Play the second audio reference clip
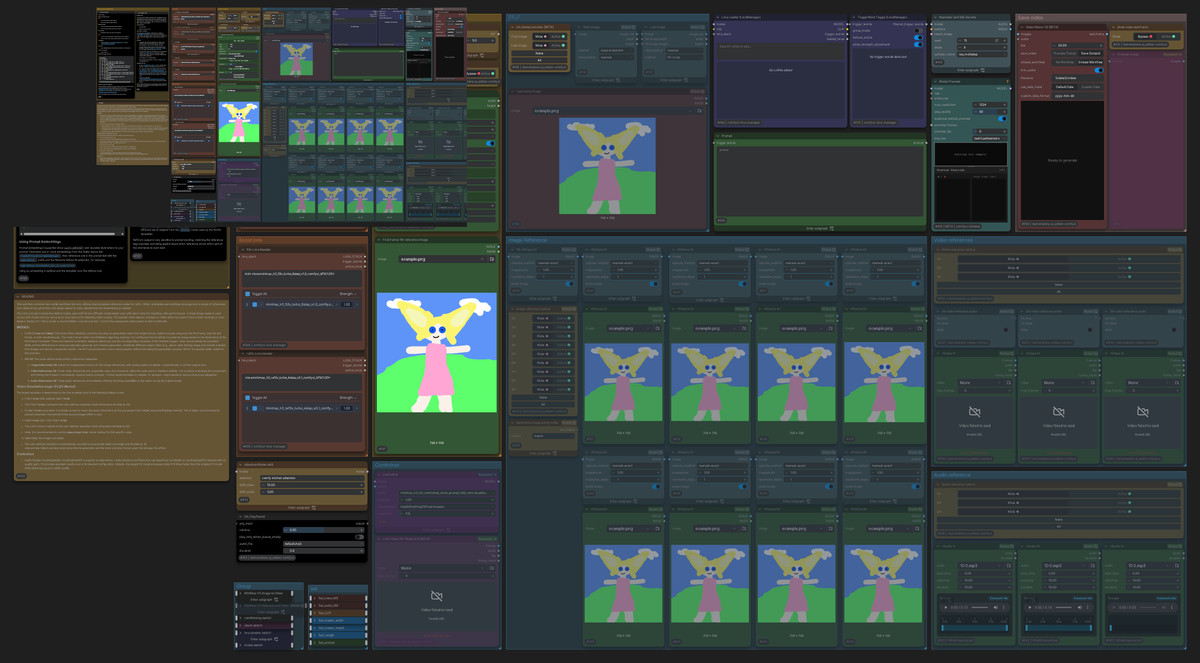The image size is (1200, 663). [1031, 607]
